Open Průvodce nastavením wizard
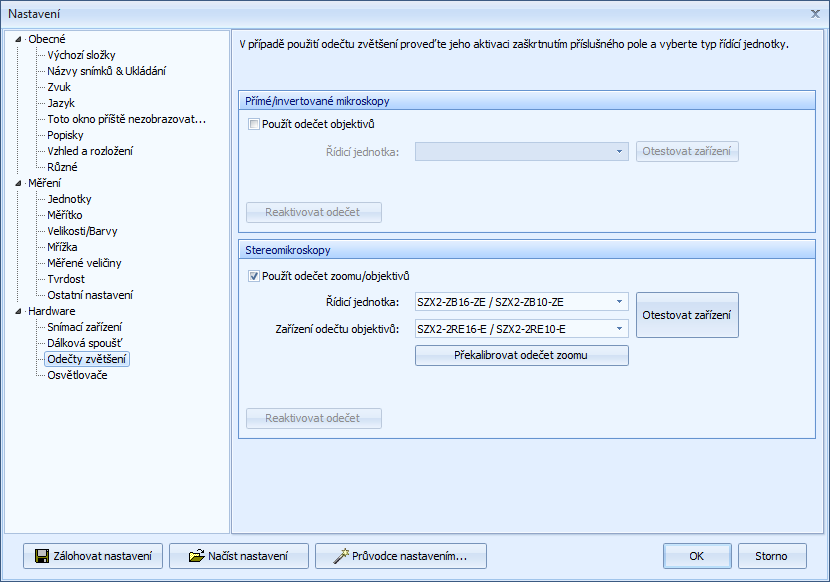 pos(401,556)
